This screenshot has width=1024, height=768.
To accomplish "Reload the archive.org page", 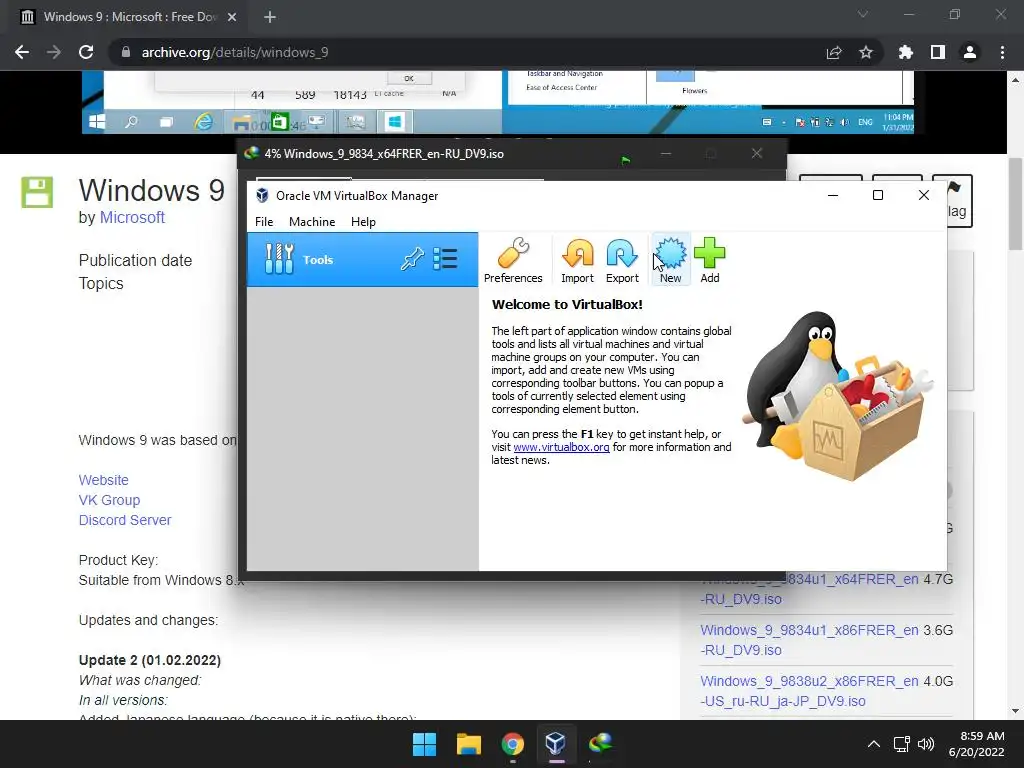I will click(x=86, y=52).
